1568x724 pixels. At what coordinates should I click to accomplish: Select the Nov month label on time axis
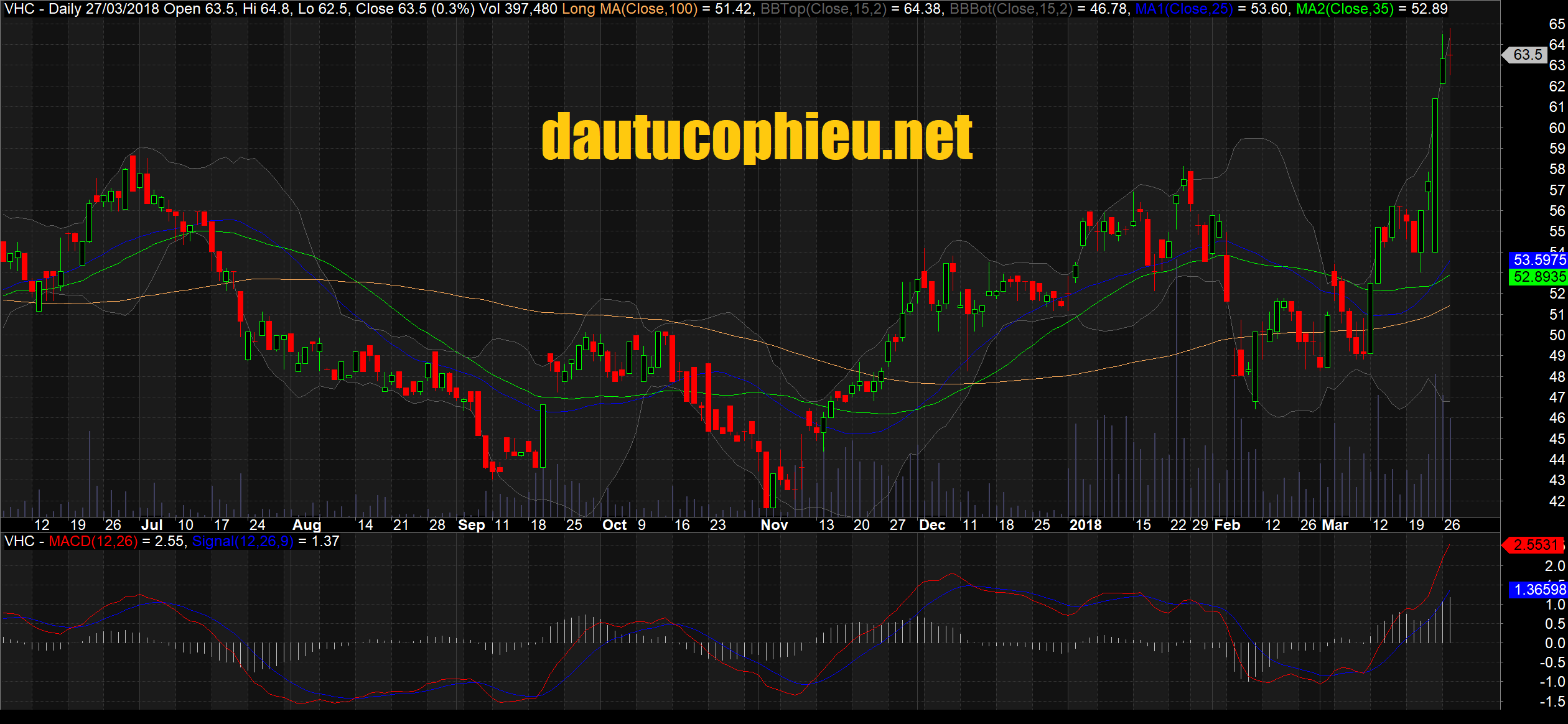point(774,525)
